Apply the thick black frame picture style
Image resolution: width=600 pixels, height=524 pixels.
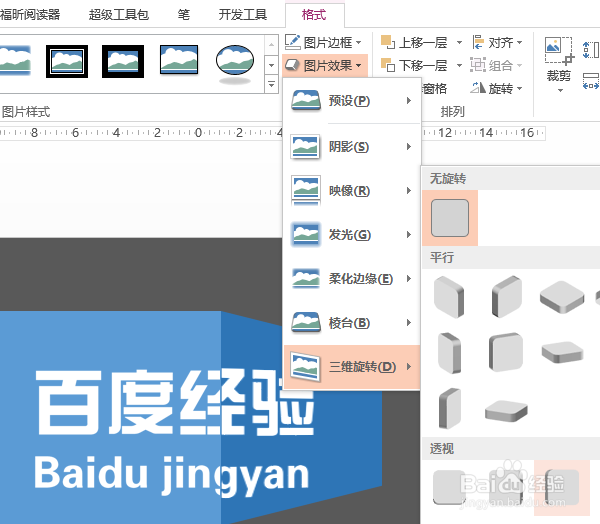(x=123, y=61)
